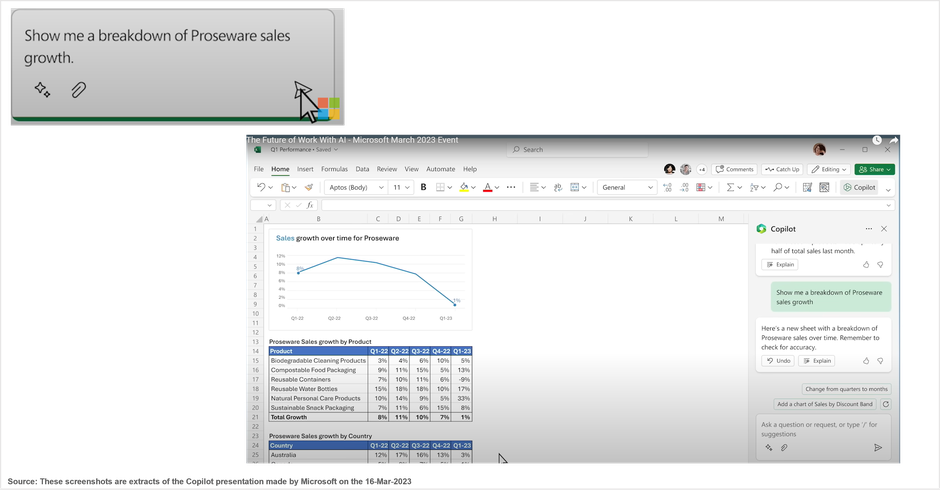Open the Editing mode dropdown

click(829, 169)
